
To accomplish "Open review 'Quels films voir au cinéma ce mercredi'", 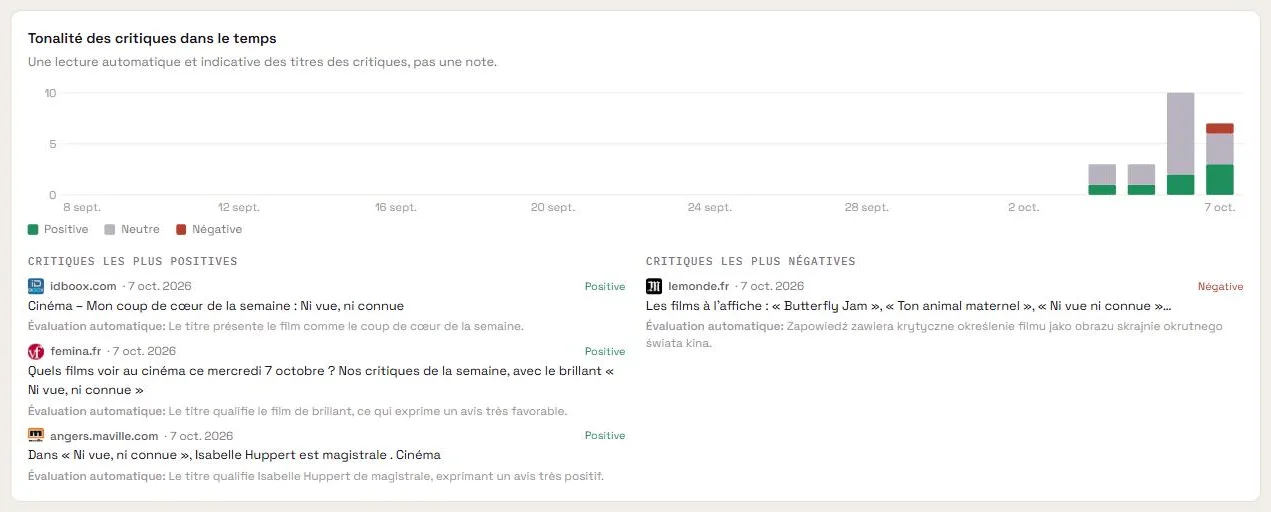I will click(321, 380).
